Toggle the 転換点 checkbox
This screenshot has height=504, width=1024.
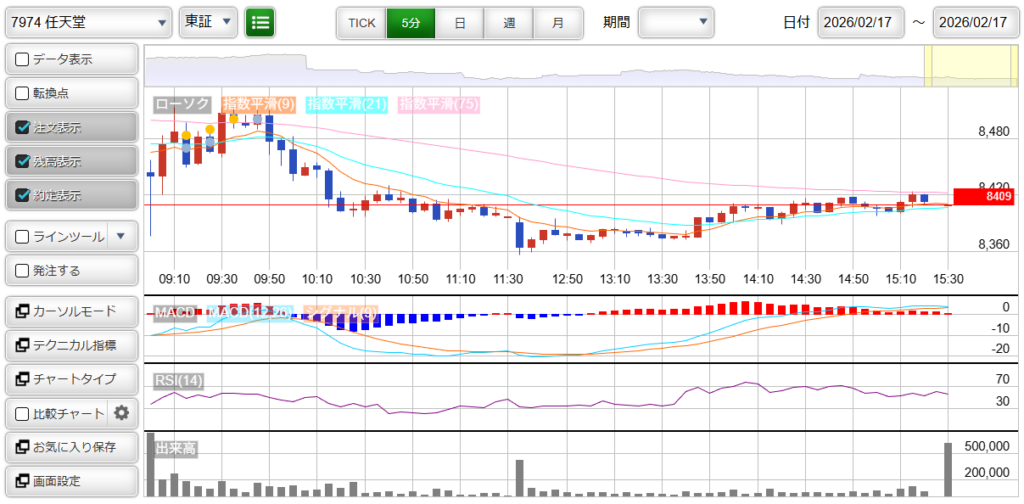click(x=23, y=93)
